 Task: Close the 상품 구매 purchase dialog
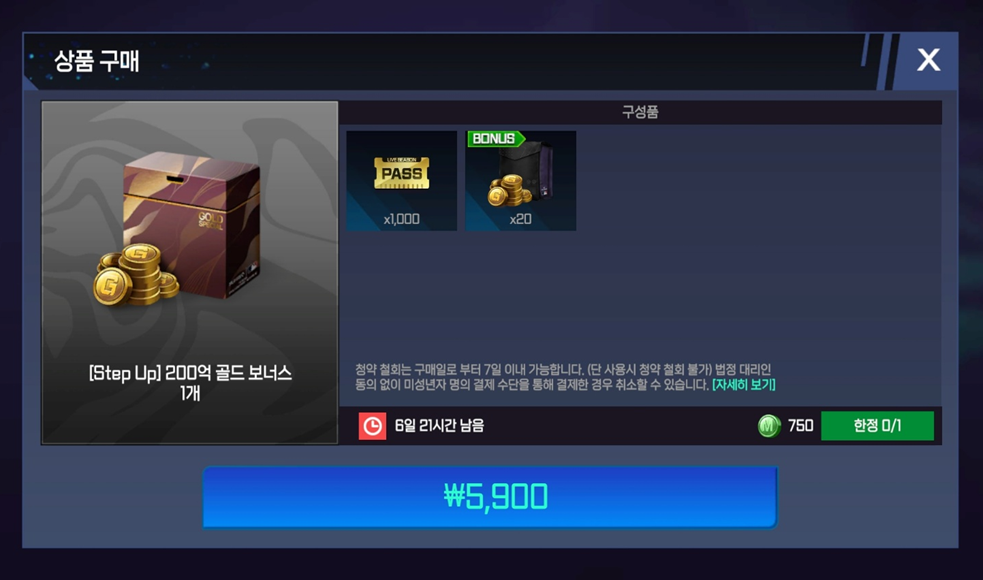pos(928,60)
